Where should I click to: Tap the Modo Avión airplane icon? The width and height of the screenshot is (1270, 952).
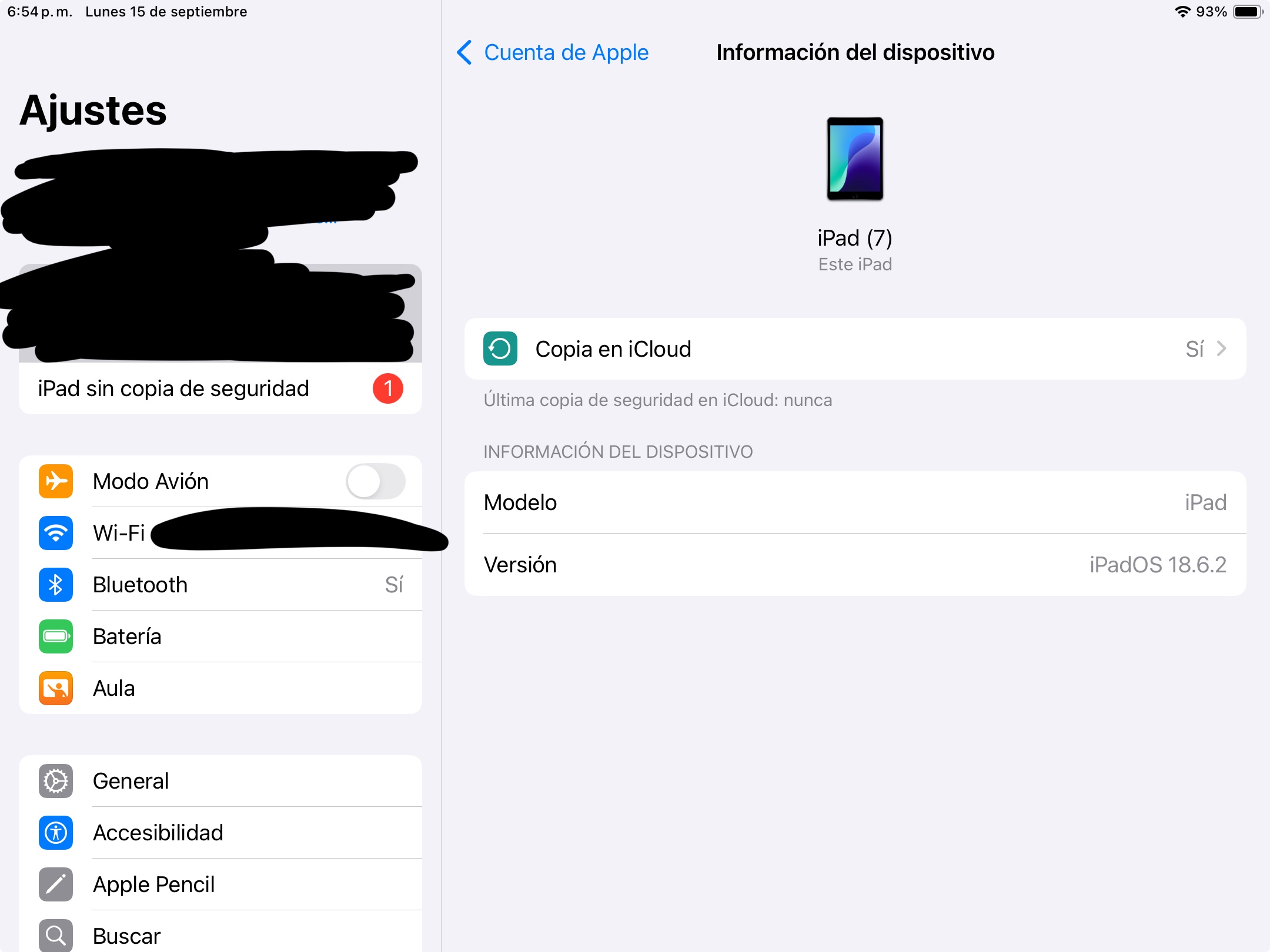pyautogui.click(x=56, y=481)
